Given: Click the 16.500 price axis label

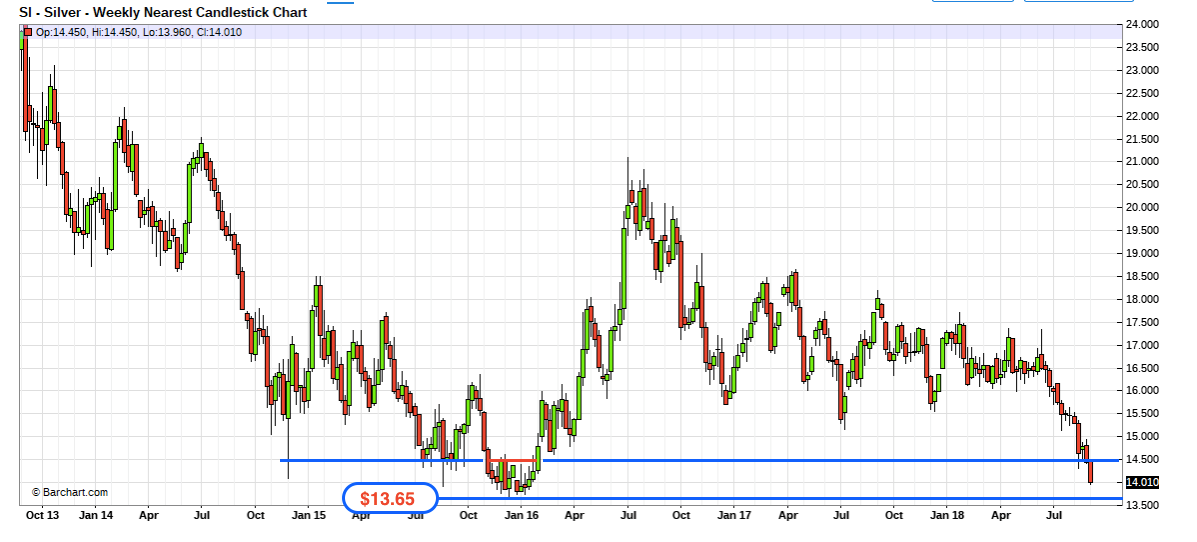Looking at the screenshot, I should [x=1143, y=368].
